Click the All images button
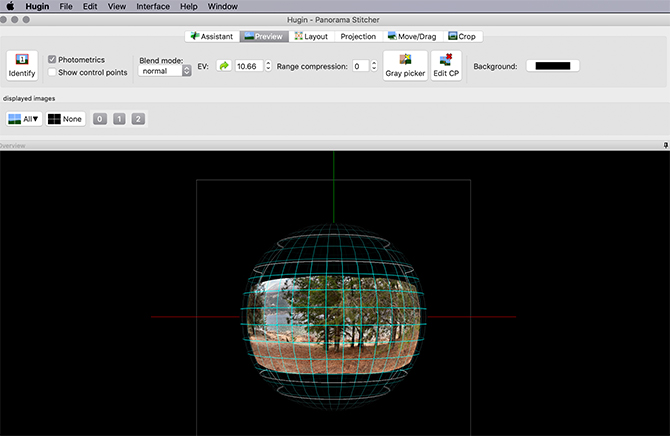 click(24, 119)
